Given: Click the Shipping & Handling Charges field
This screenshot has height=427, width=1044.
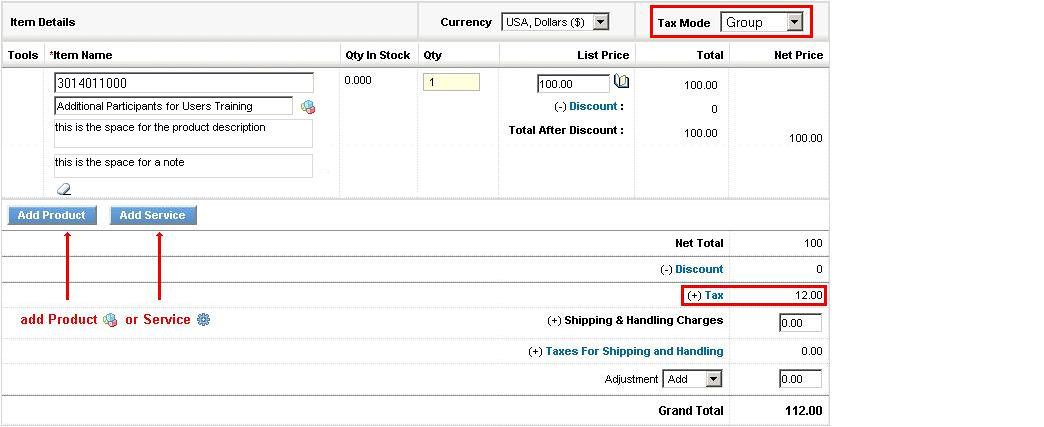Looking at the screenshot, I should pos(800,323).
